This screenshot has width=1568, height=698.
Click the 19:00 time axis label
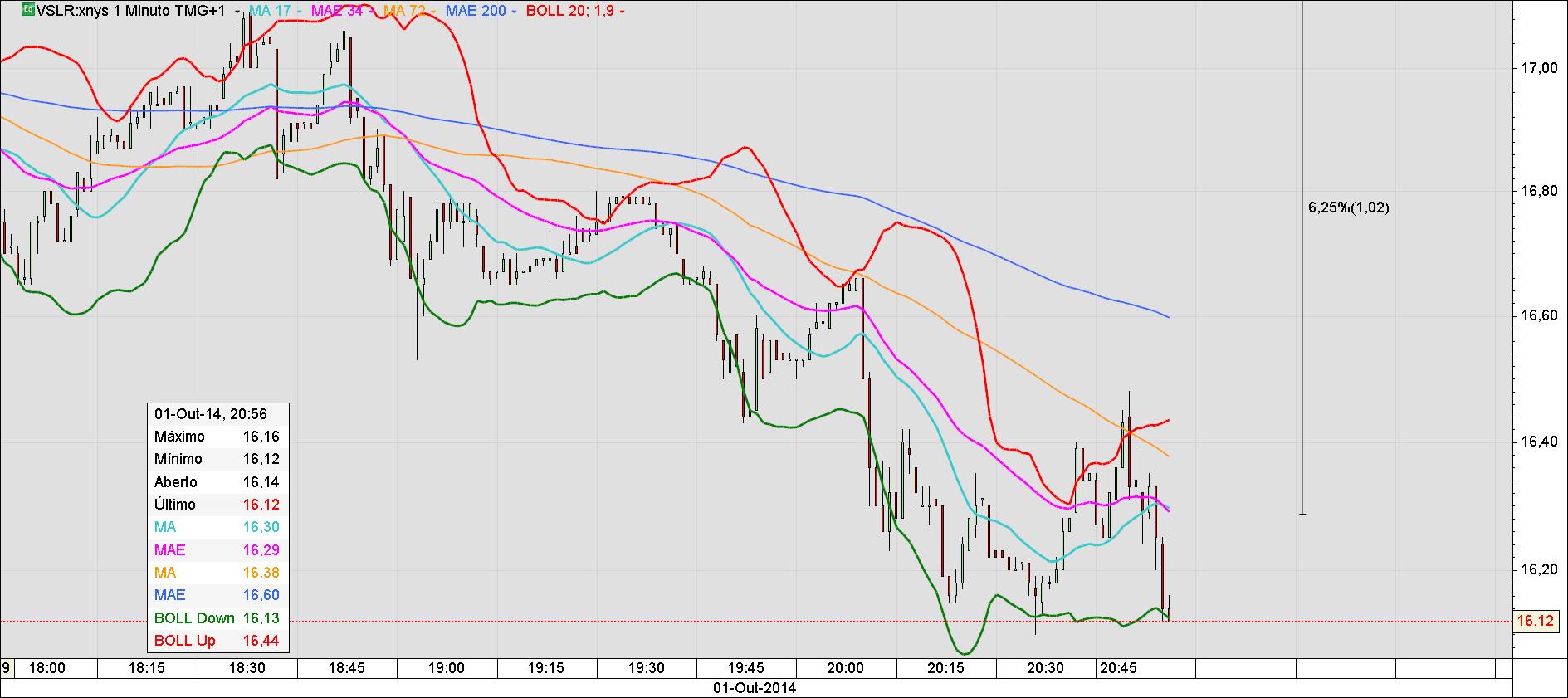pyautogui.click(x=446, y=668)
